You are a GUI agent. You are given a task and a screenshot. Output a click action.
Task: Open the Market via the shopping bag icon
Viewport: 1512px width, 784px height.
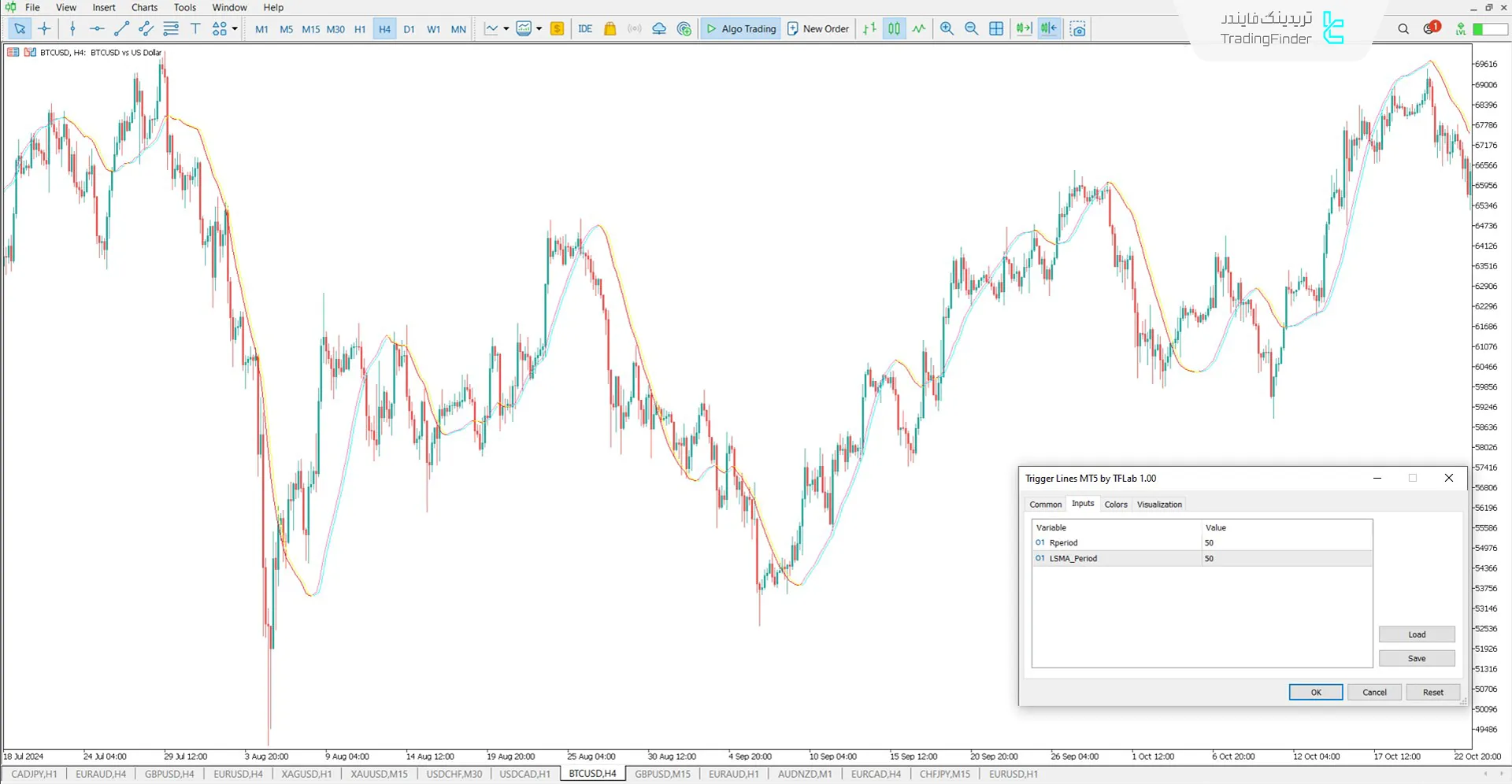point(610,28)
